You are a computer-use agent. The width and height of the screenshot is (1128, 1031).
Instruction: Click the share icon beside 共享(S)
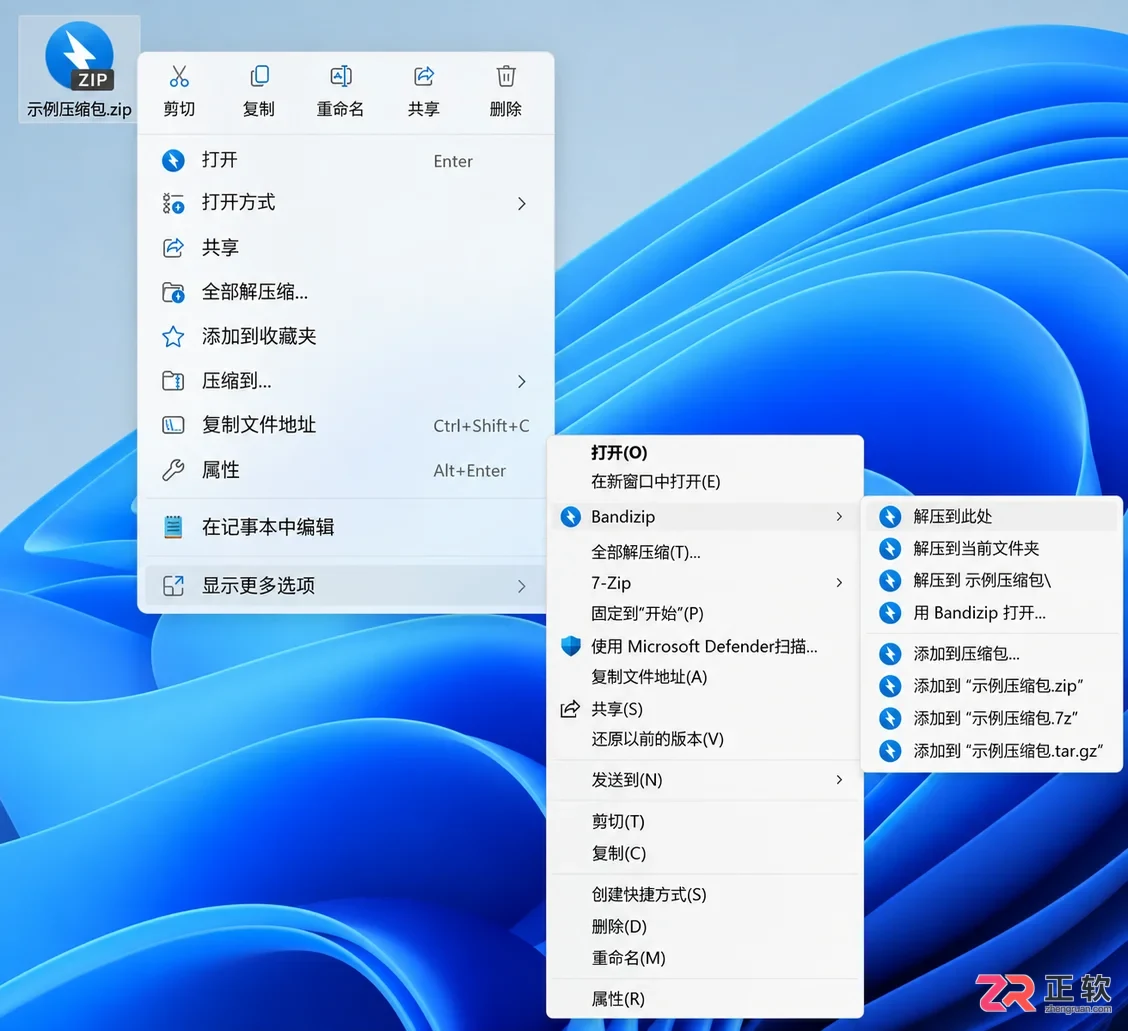(x=570, y=709)
